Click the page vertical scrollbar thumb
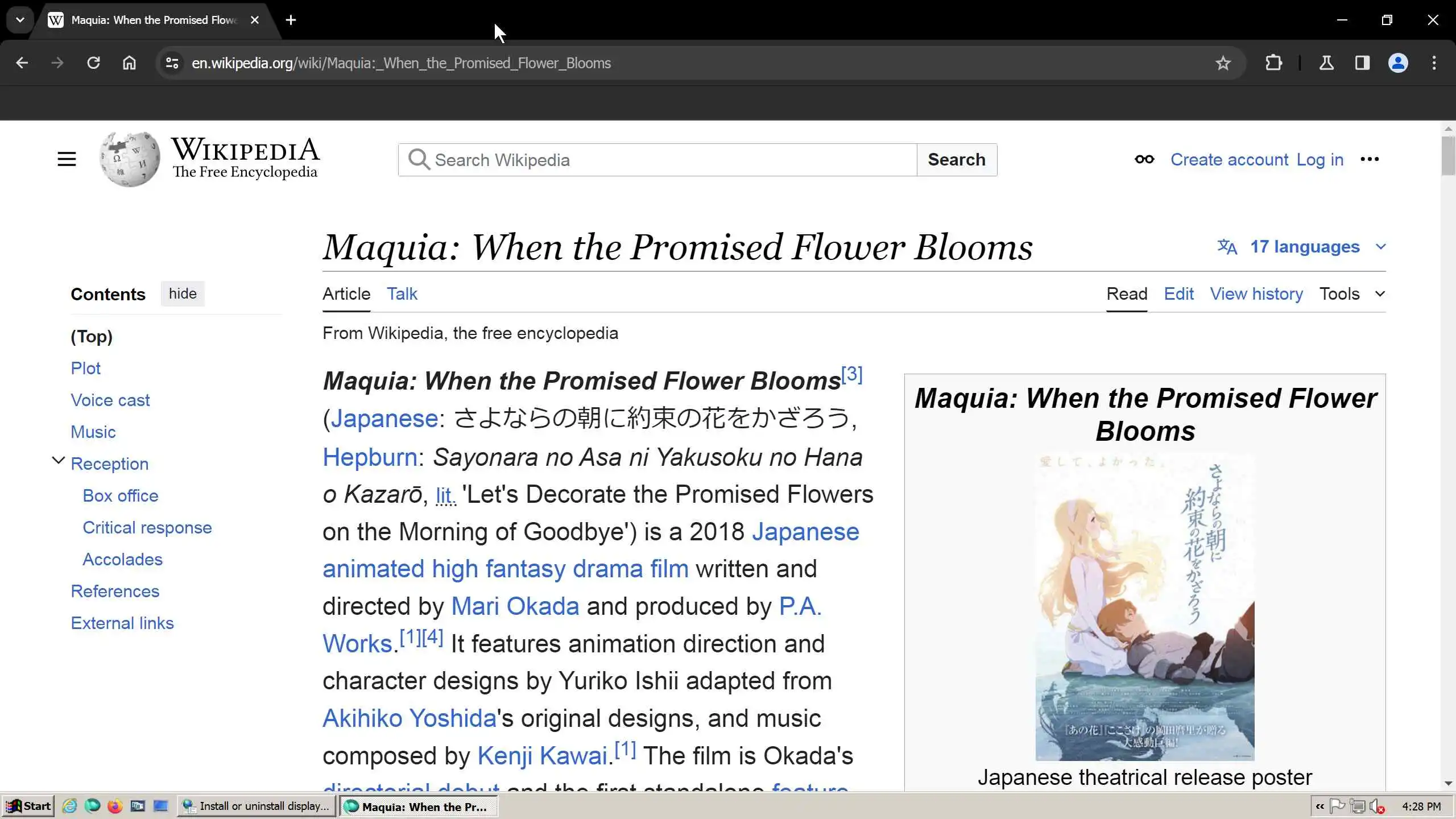The height and width of the screenshot is (819, 1456). coord(1448,155)
